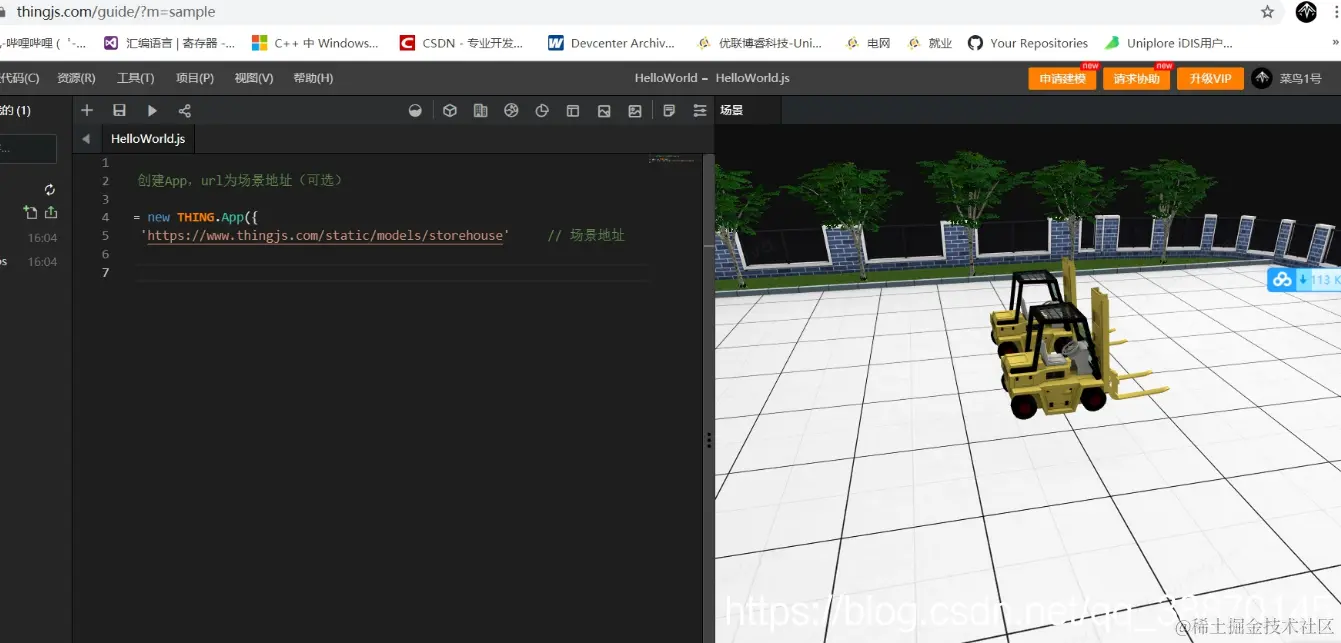Open the Your Repositories GitHub bookmark

coord(1028,43)
